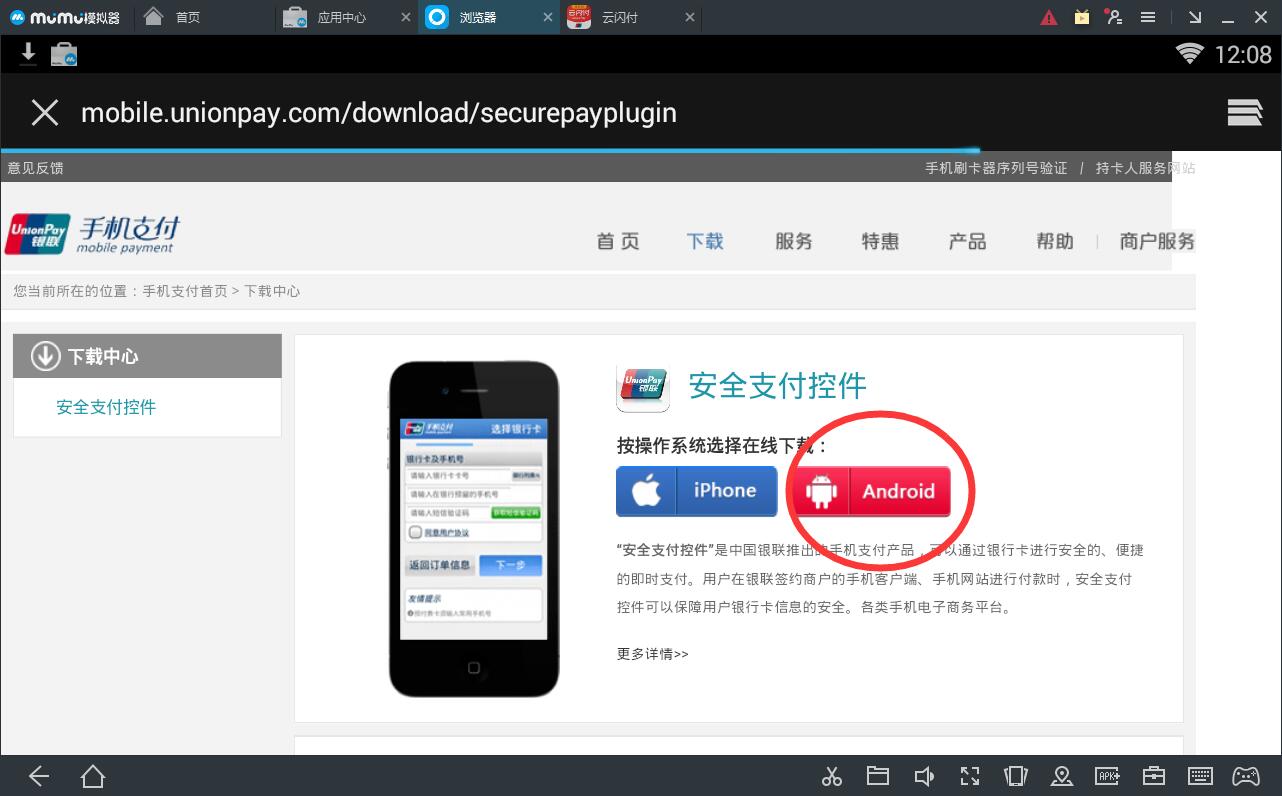The image size is (1282, 796).
Task: Select 特惠 in site navigation
Action: pos(881,241)
